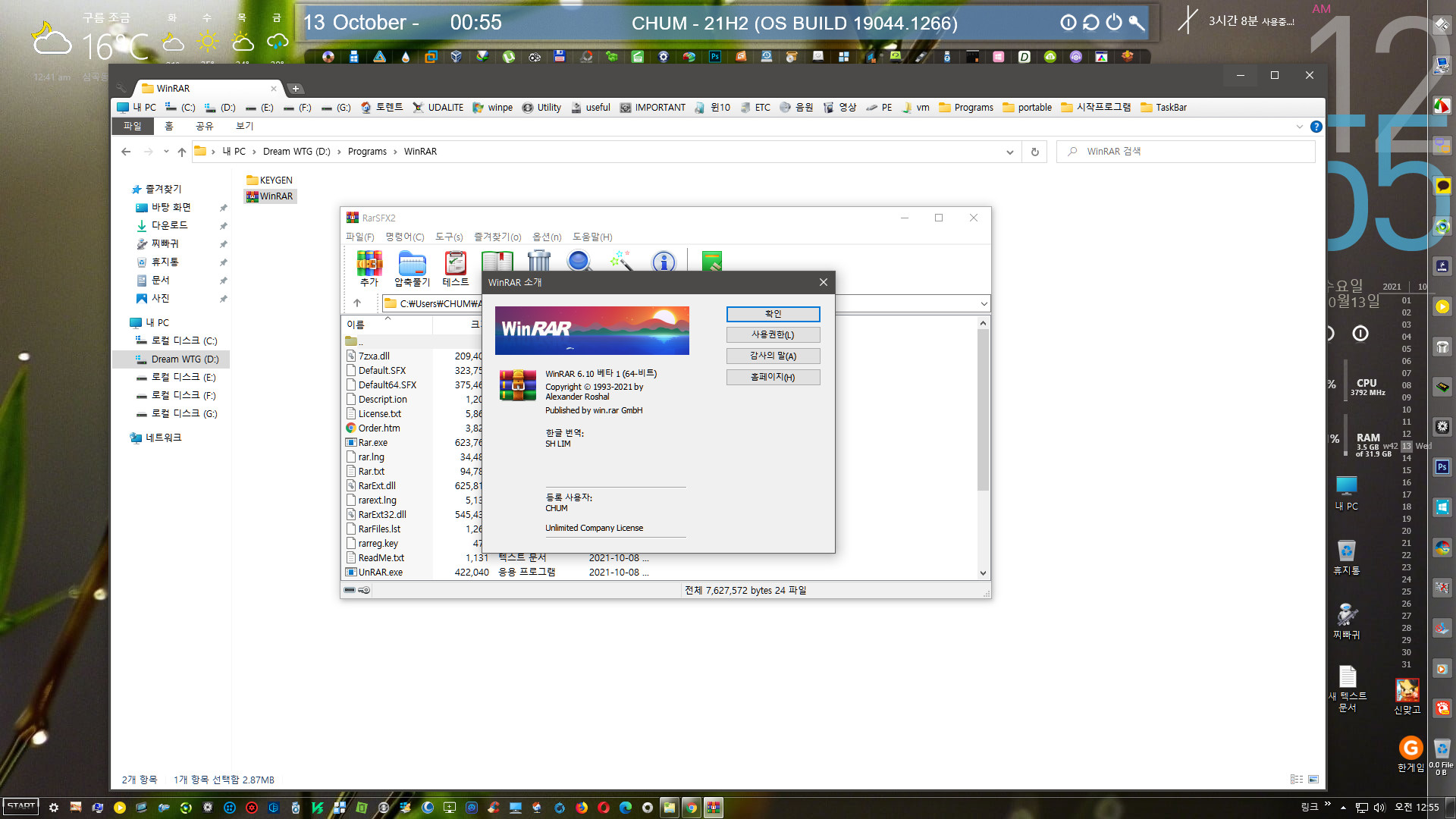Click the volume icon in system tray
Image resolution: width=1456 pixels, height=819 pixels.
(1379, 808)
